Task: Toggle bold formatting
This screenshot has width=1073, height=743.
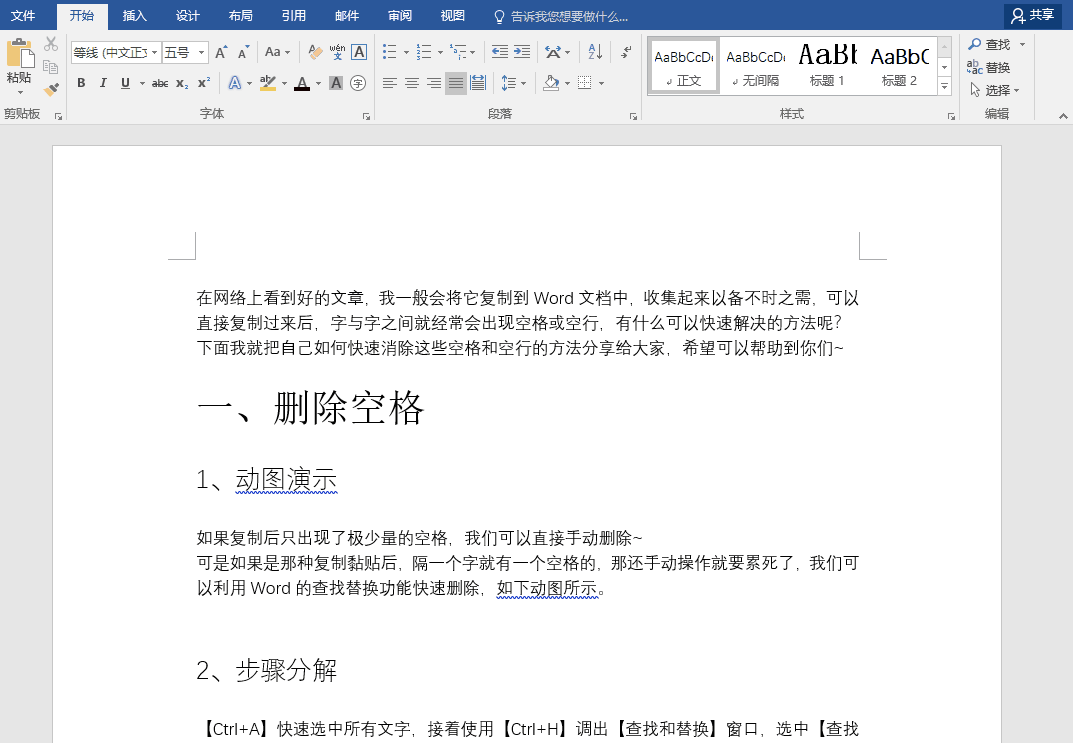Action: tap(81, 83)
